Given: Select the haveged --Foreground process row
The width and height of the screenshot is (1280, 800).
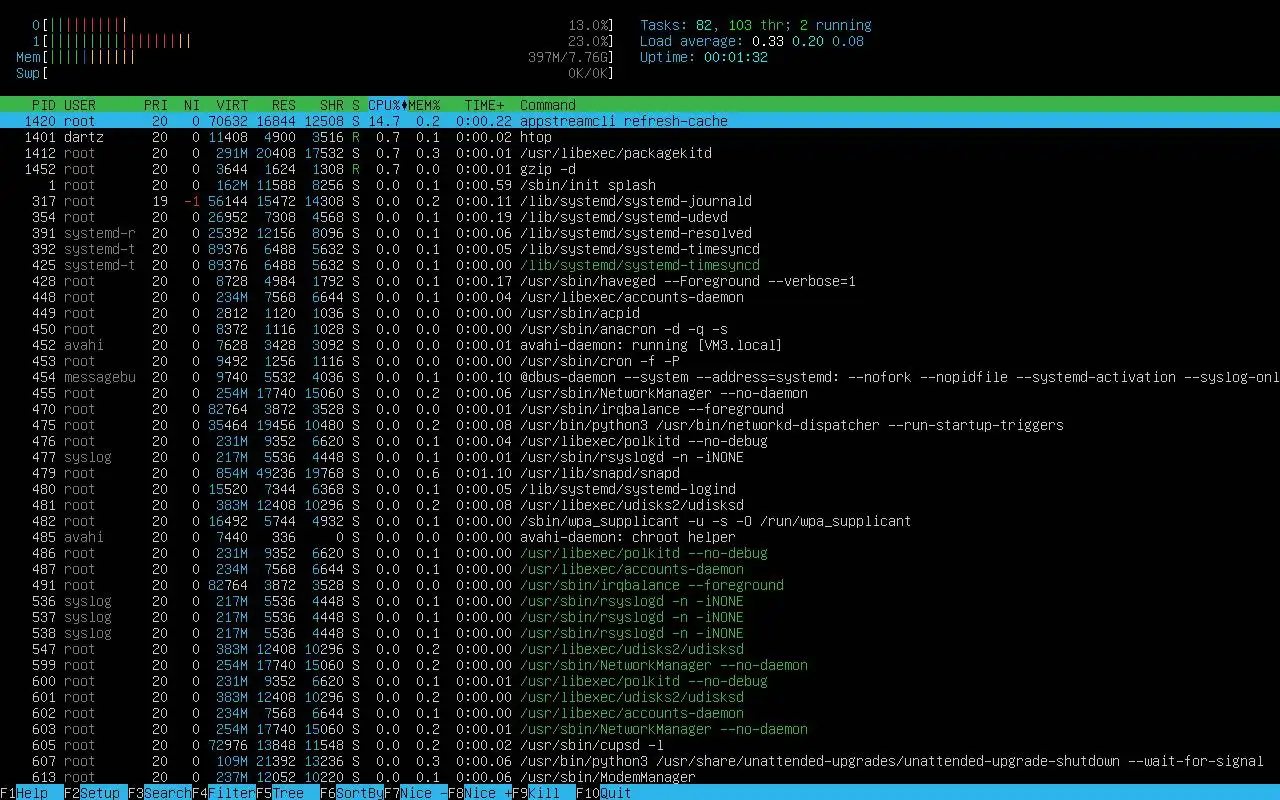Looking at the screenshot, I should point(640,281).
